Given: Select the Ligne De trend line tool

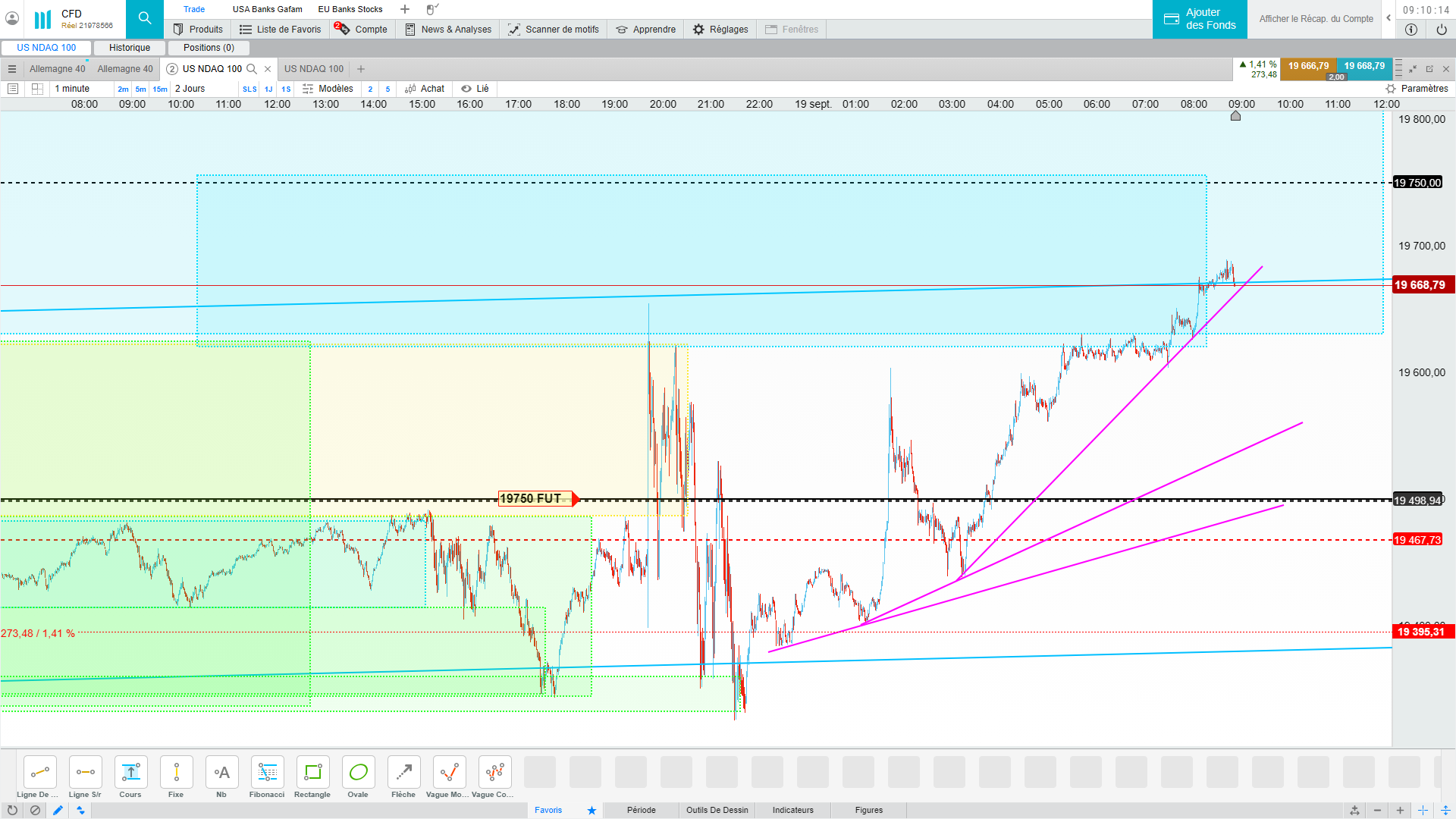Looking at the screenshot, I should (x=39, y=773).
